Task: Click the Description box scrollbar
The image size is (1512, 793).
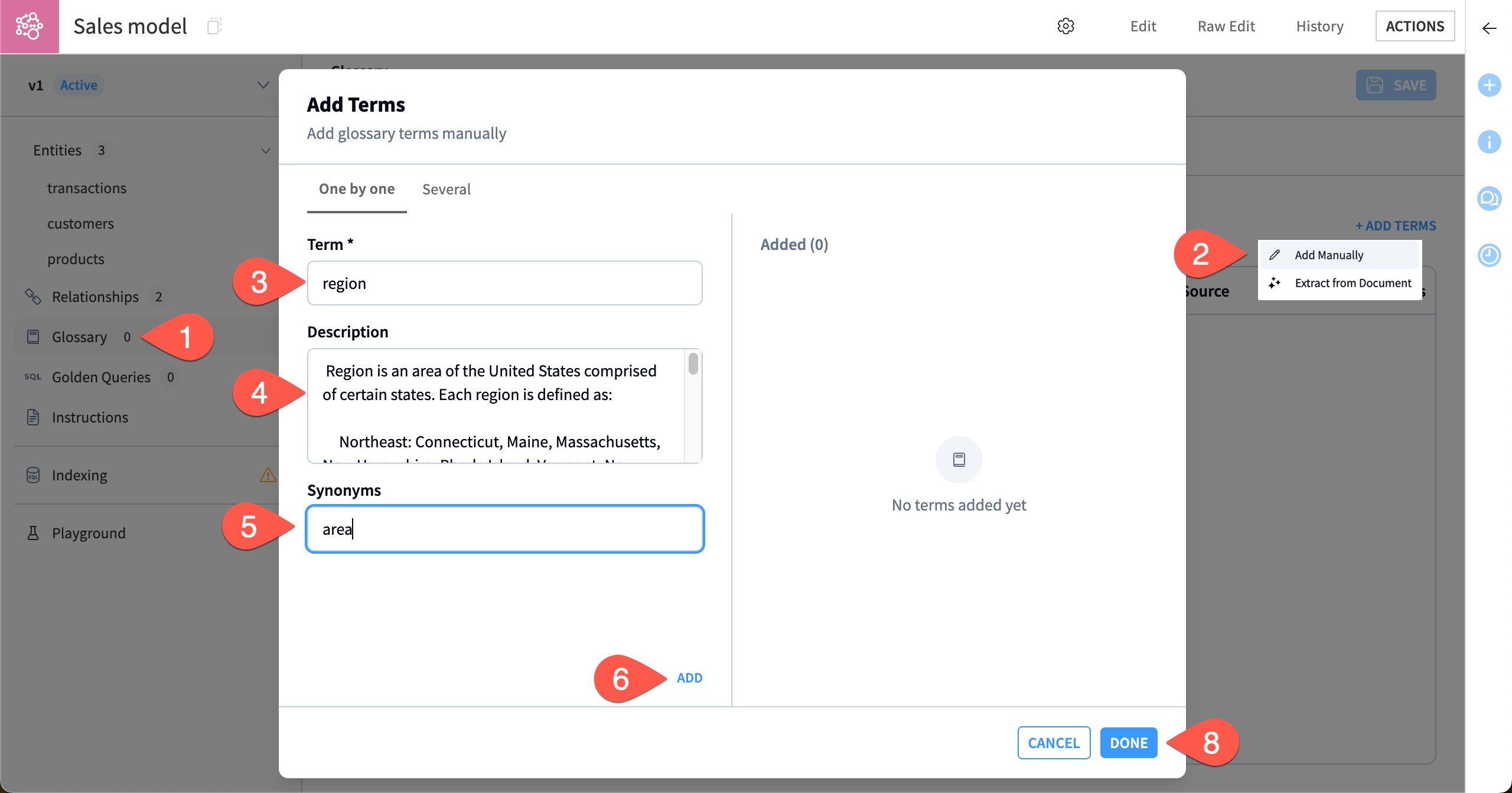Action: 693,364
